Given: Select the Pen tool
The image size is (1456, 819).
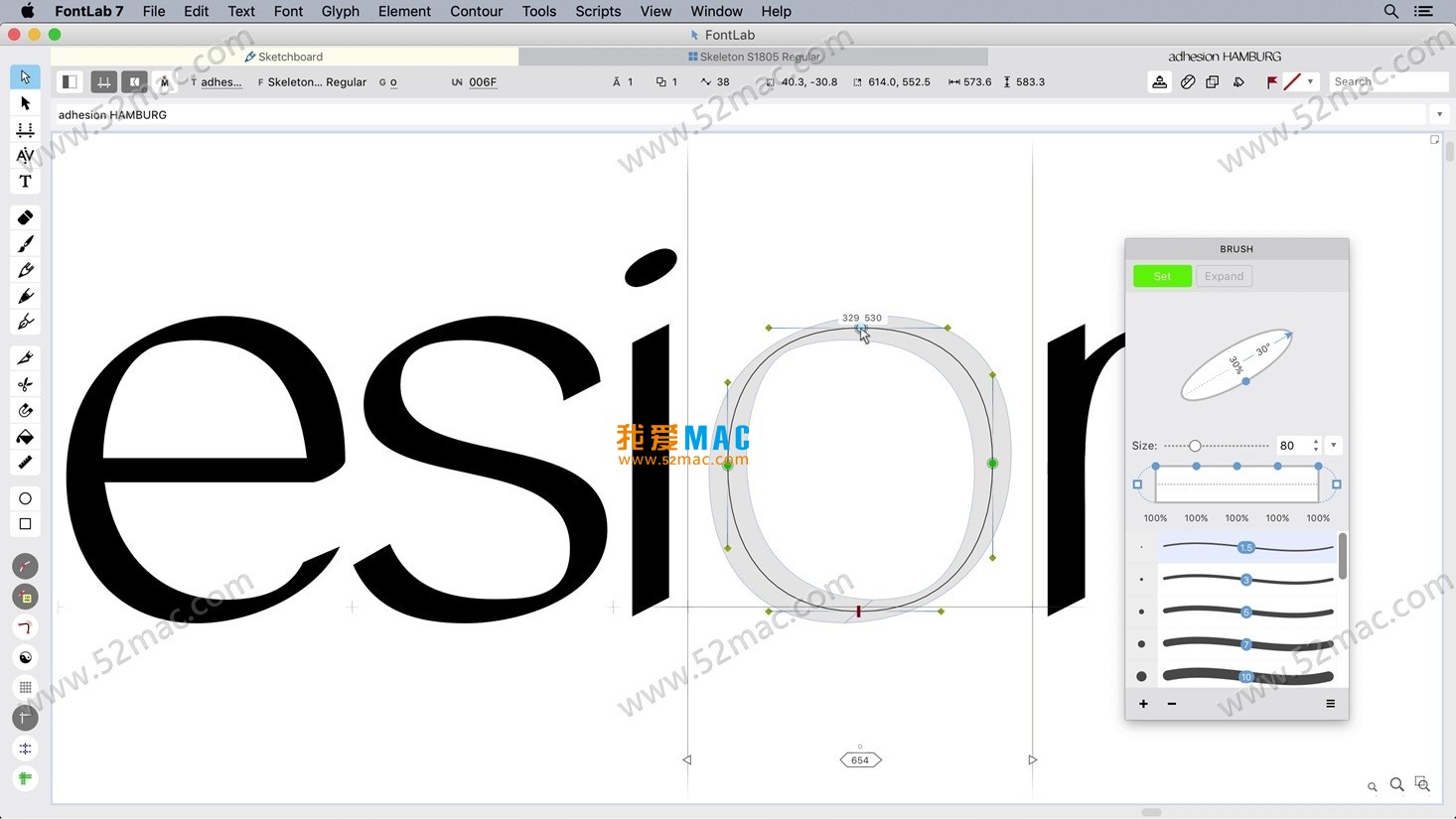Looking at the screenshot, I should [25, 296].
